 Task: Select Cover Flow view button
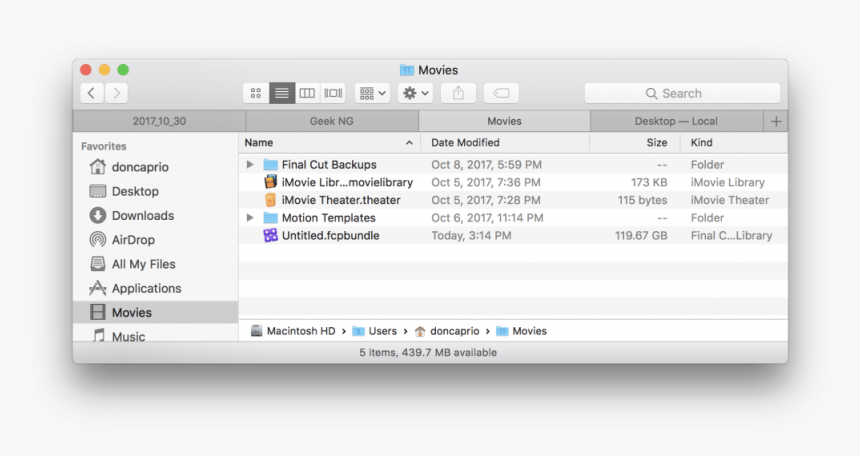[332, 93]
